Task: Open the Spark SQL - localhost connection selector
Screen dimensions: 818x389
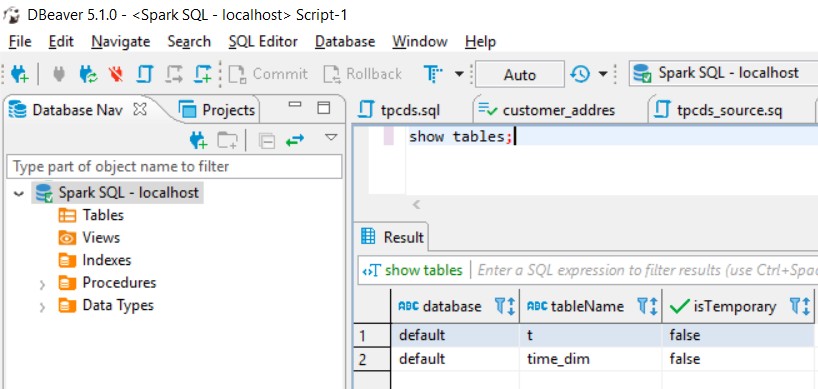Action: tap(723, 74)
